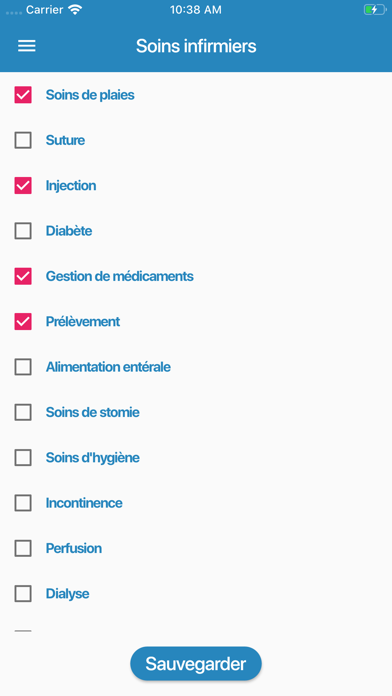Viewport: 392px width, 696px height.
Task: Tap the Alimentation entérale label text
Action: point(108,367)
